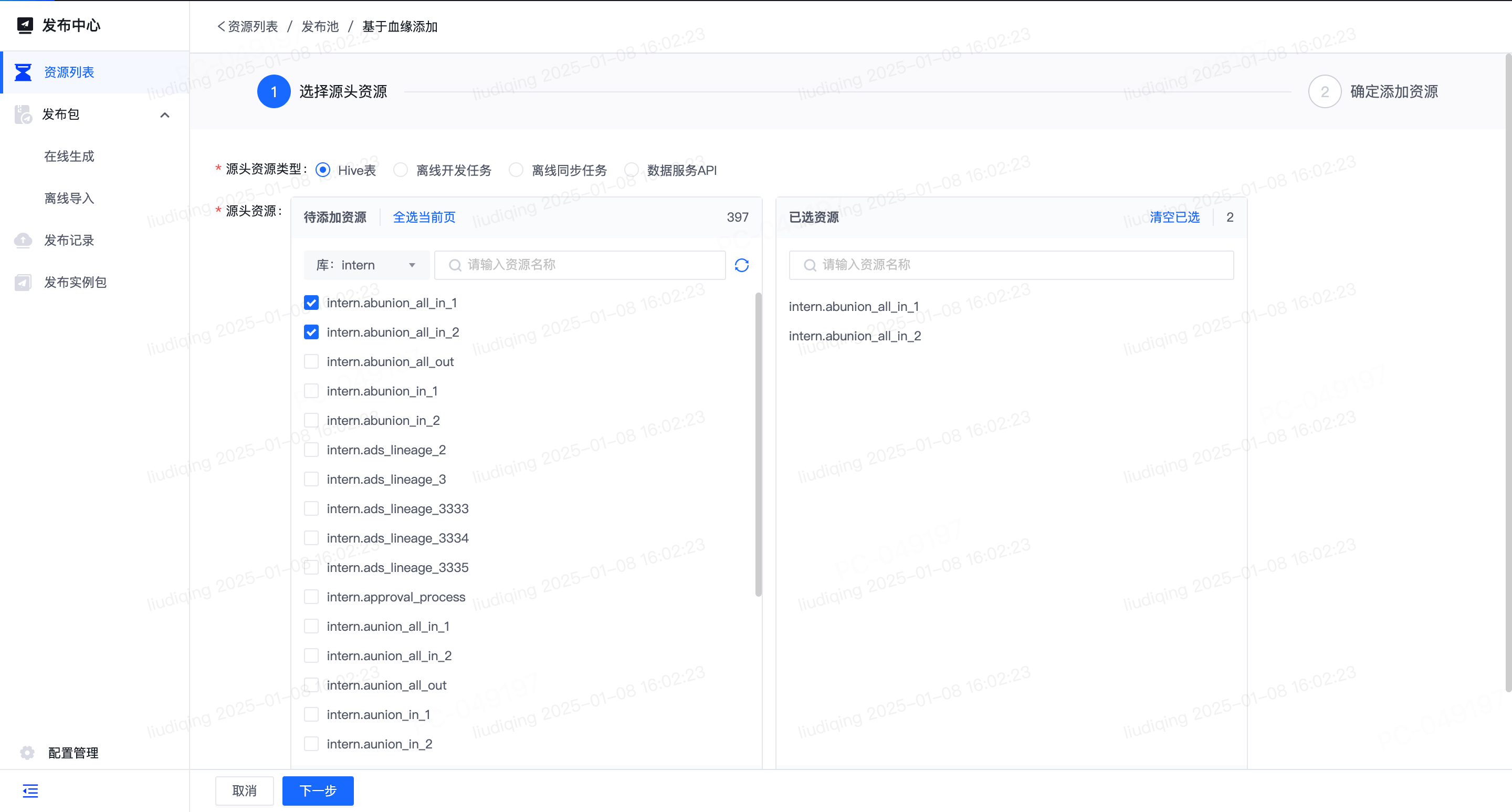Collapse sidebar with bottom-left menu icon
1512x812 pixels.
[x=30, y=791]
